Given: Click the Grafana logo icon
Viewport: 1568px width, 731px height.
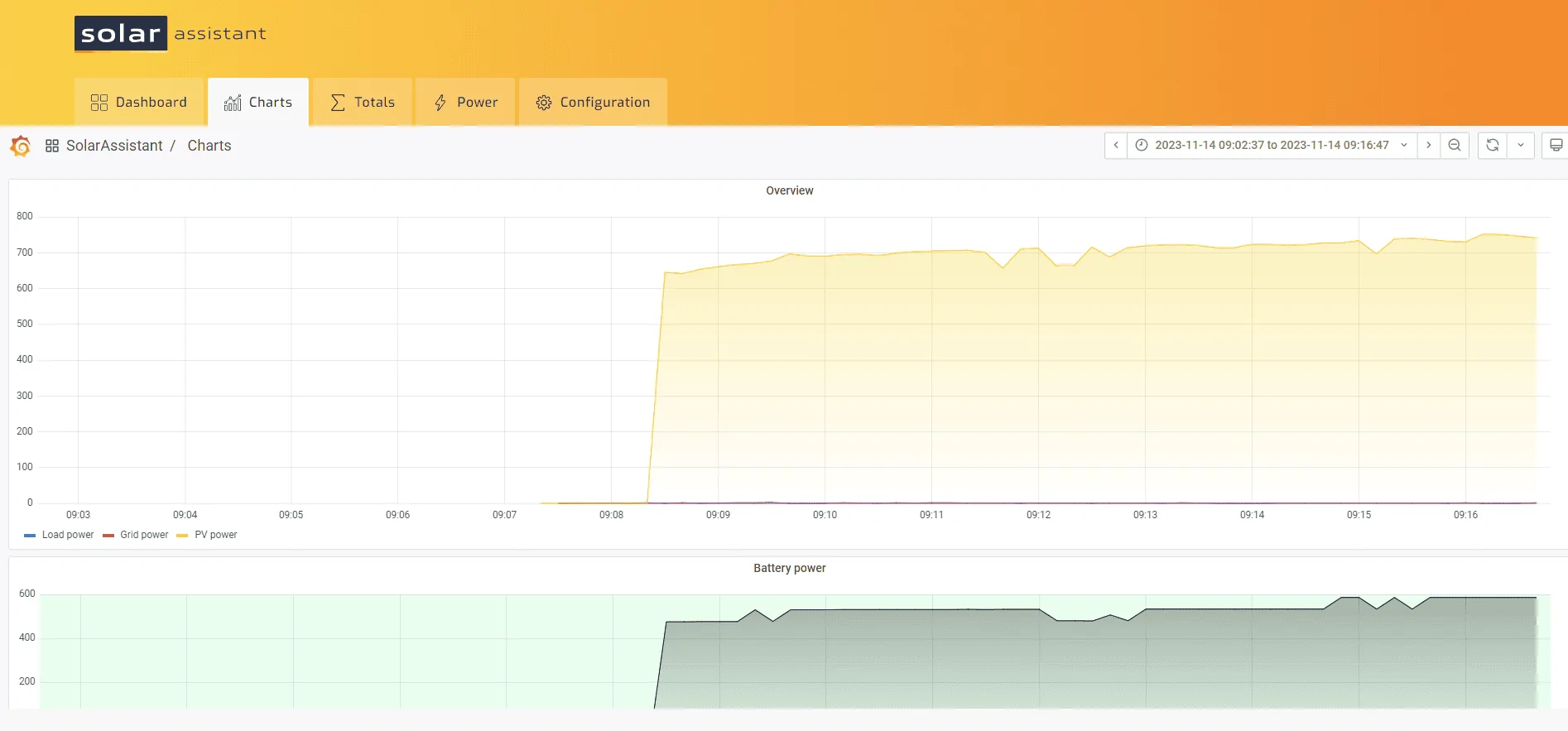Looking at the screenshot, I should tap(21, 146).
